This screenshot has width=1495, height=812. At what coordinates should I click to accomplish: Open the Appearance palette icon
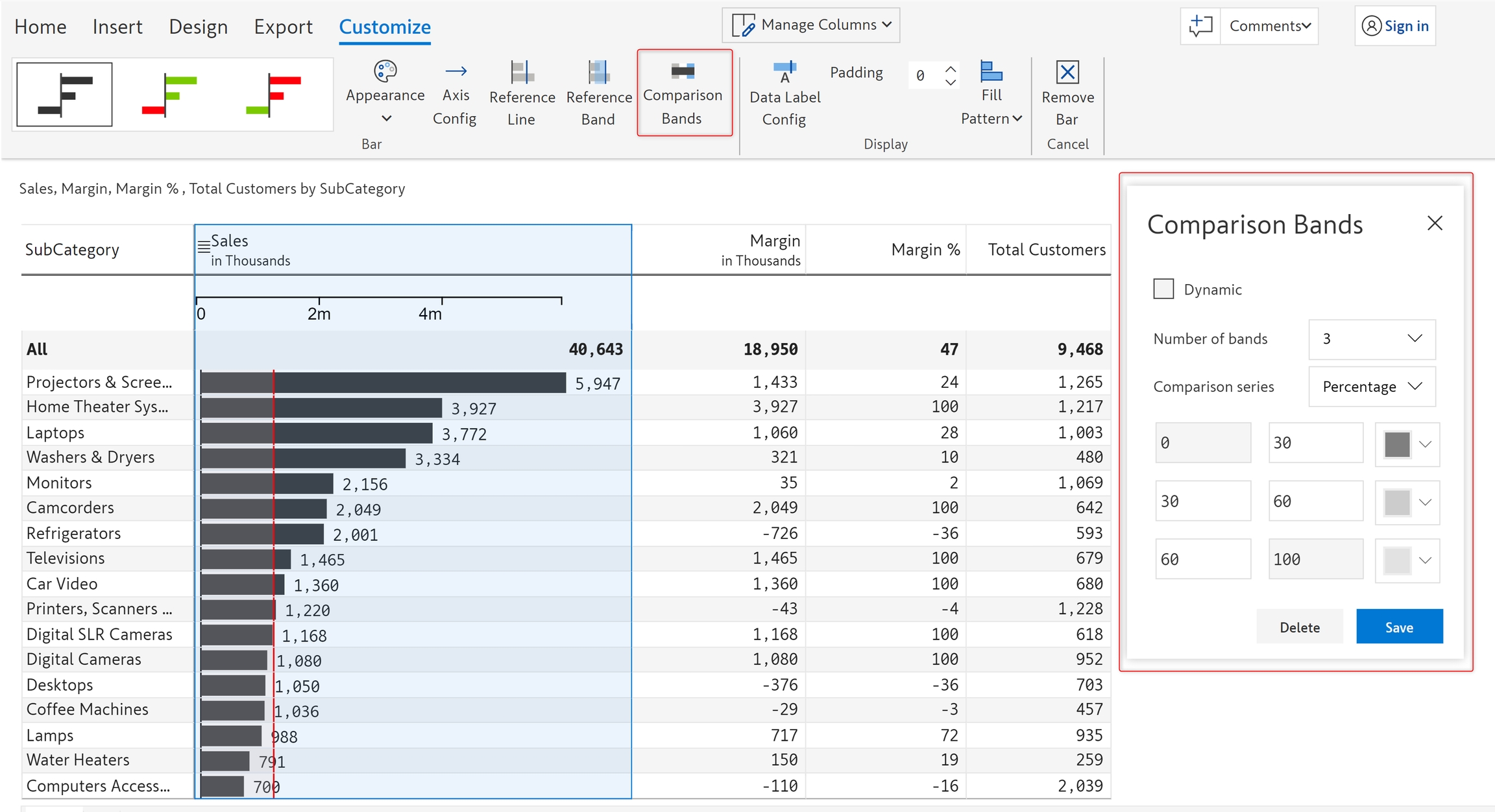point(385,71)
